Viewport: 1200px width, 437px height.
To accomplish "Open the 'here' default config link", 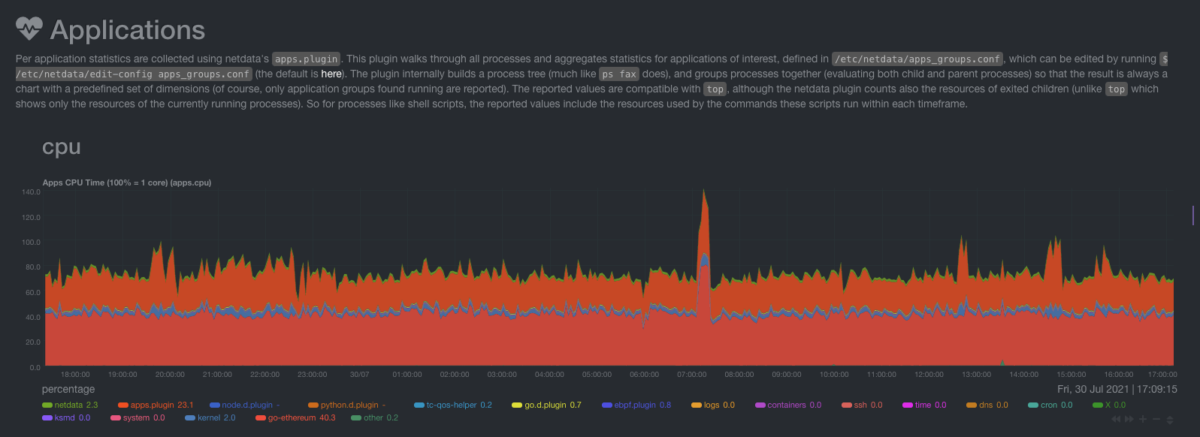I will tap(329, 75).
